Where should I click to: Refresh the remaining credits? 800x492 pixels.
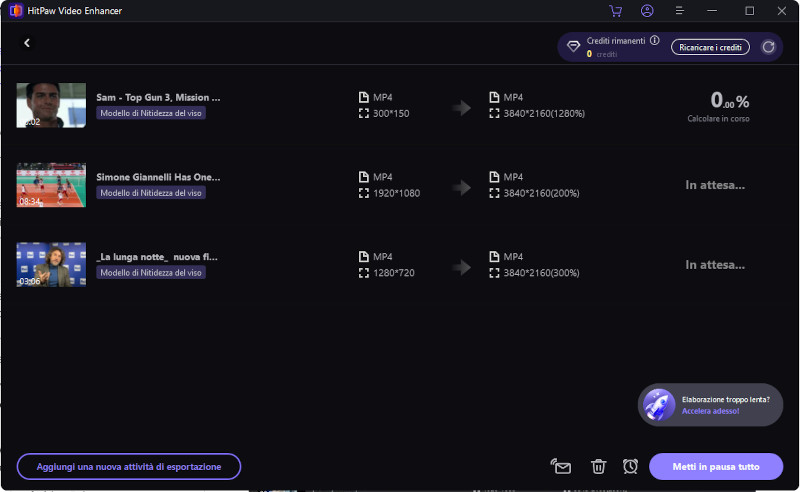768,47
